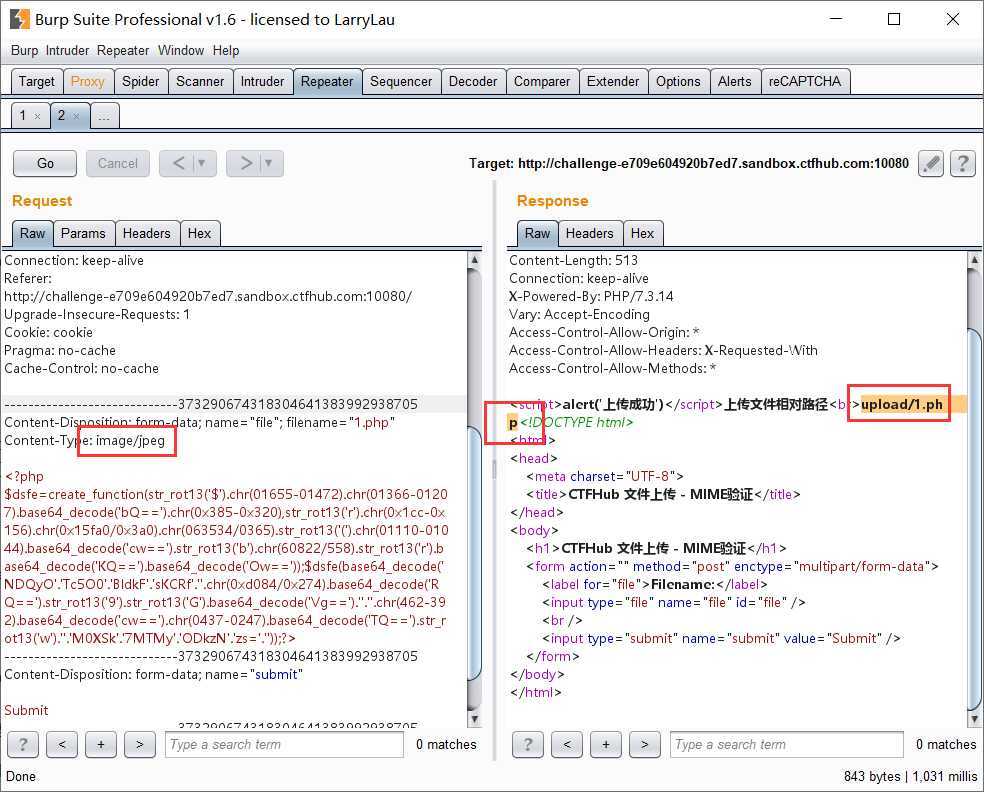Click the Done status text at bottom

click(21, 776)
